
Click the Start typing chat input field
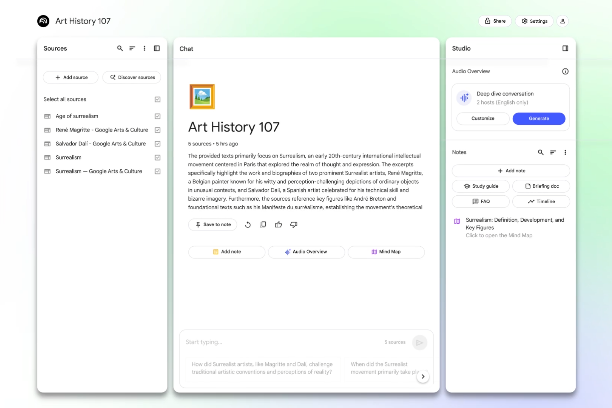point(280,342)
